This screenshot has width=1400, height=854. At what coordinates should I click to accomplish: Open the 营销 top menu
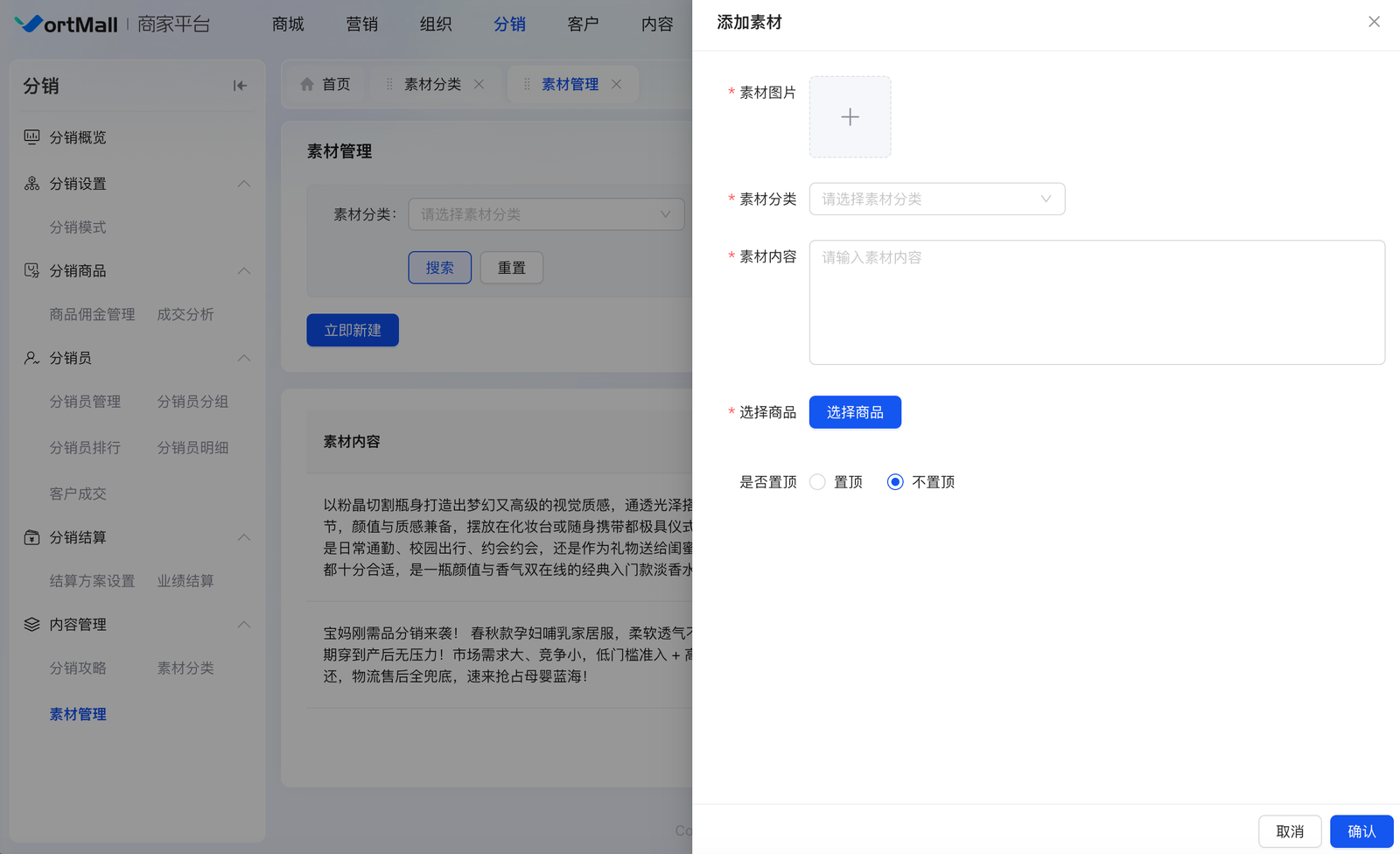(x=361, y=24)
